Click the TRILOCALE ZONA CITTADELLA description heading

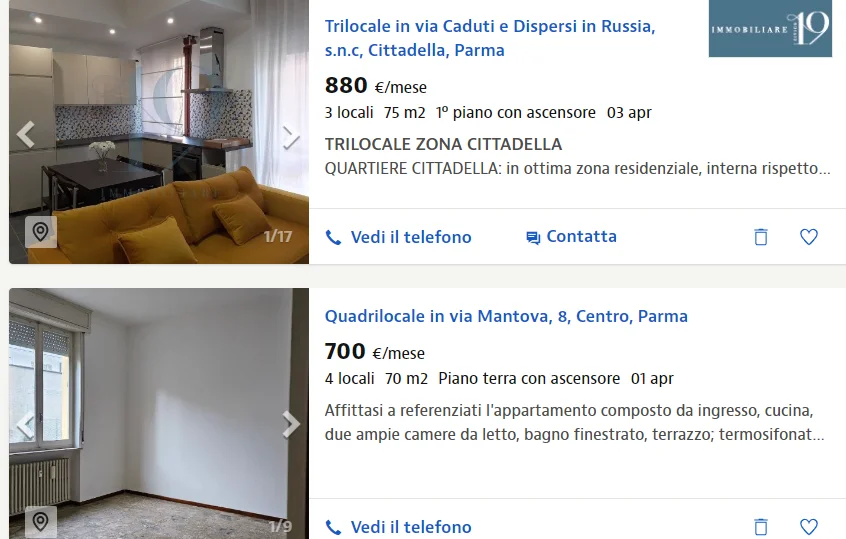click(x=443, y=144)
